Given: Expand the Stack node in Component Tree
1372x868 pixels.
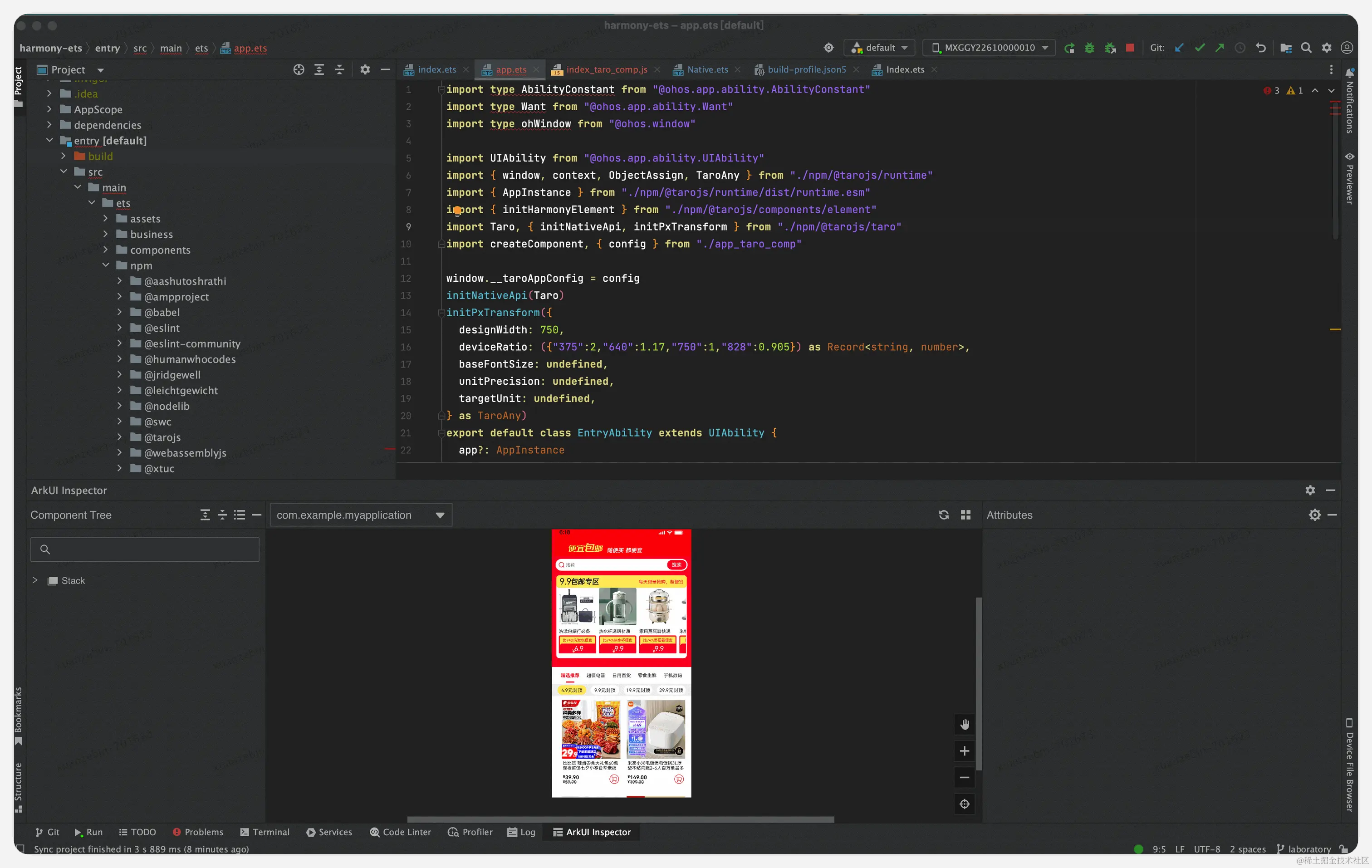Looking at the screenshot, I should [x=35, y=580].
